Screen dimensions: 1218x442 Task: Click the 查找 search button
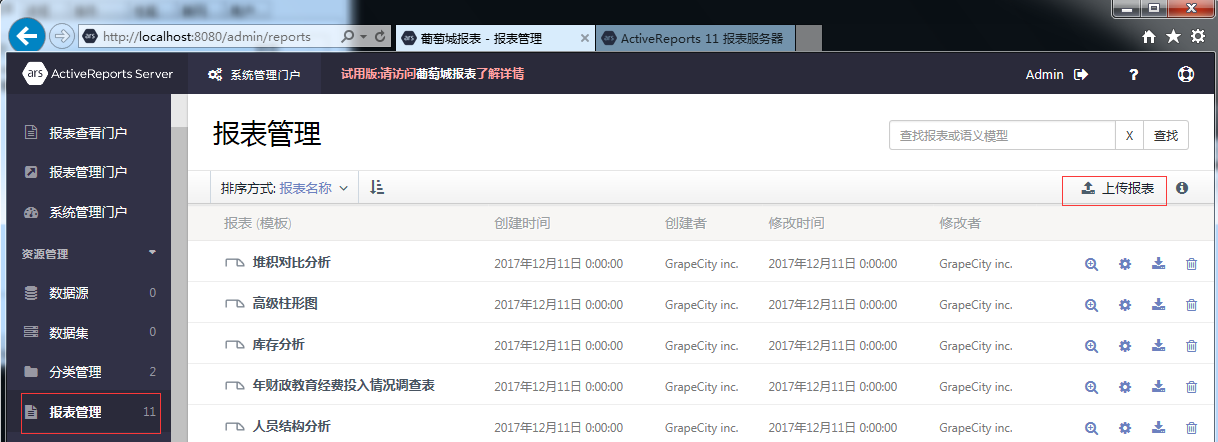tap(1166, 135)
